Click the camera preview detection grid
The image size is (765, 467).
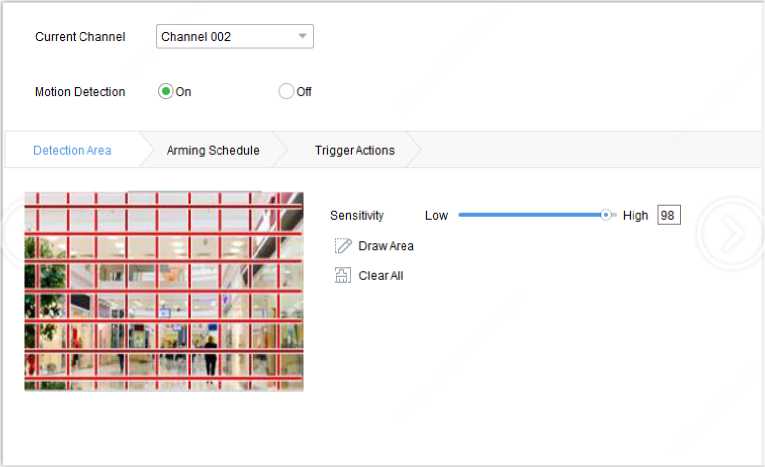coord(163,290)
